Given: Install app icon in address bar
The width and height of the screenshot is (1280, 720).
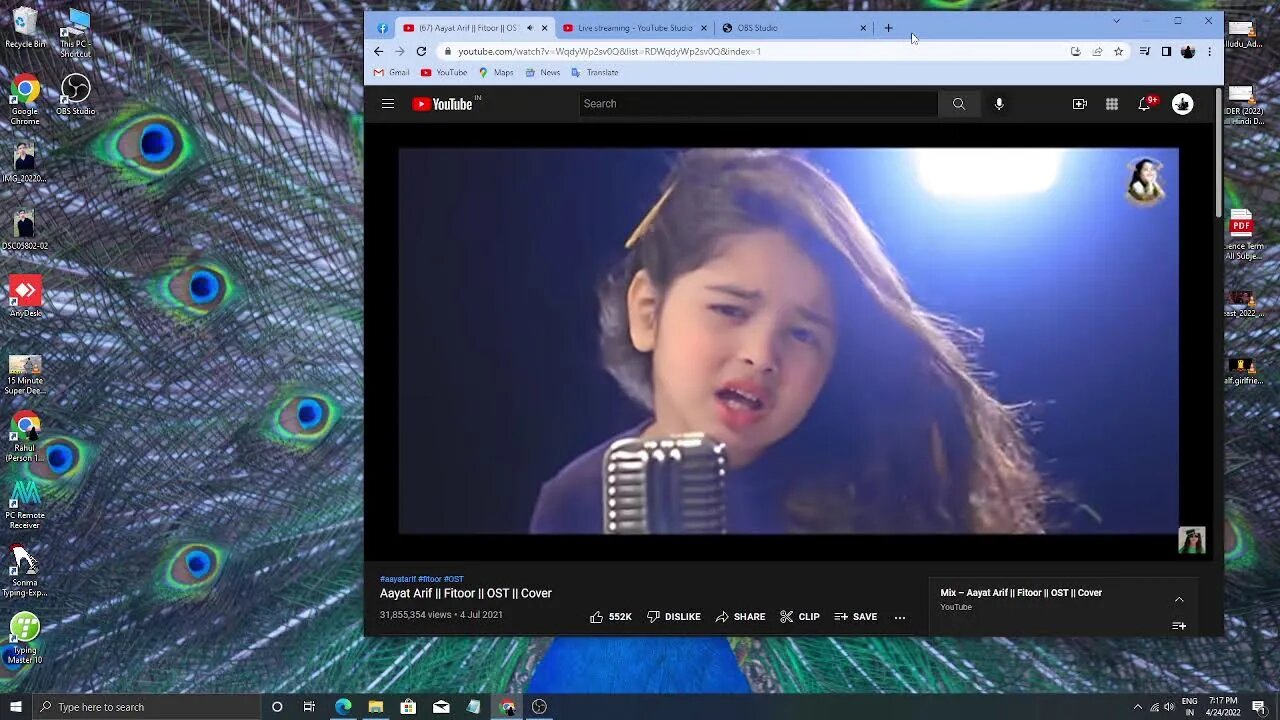Looking at the screenshot, I should [x=1075, y=51].
